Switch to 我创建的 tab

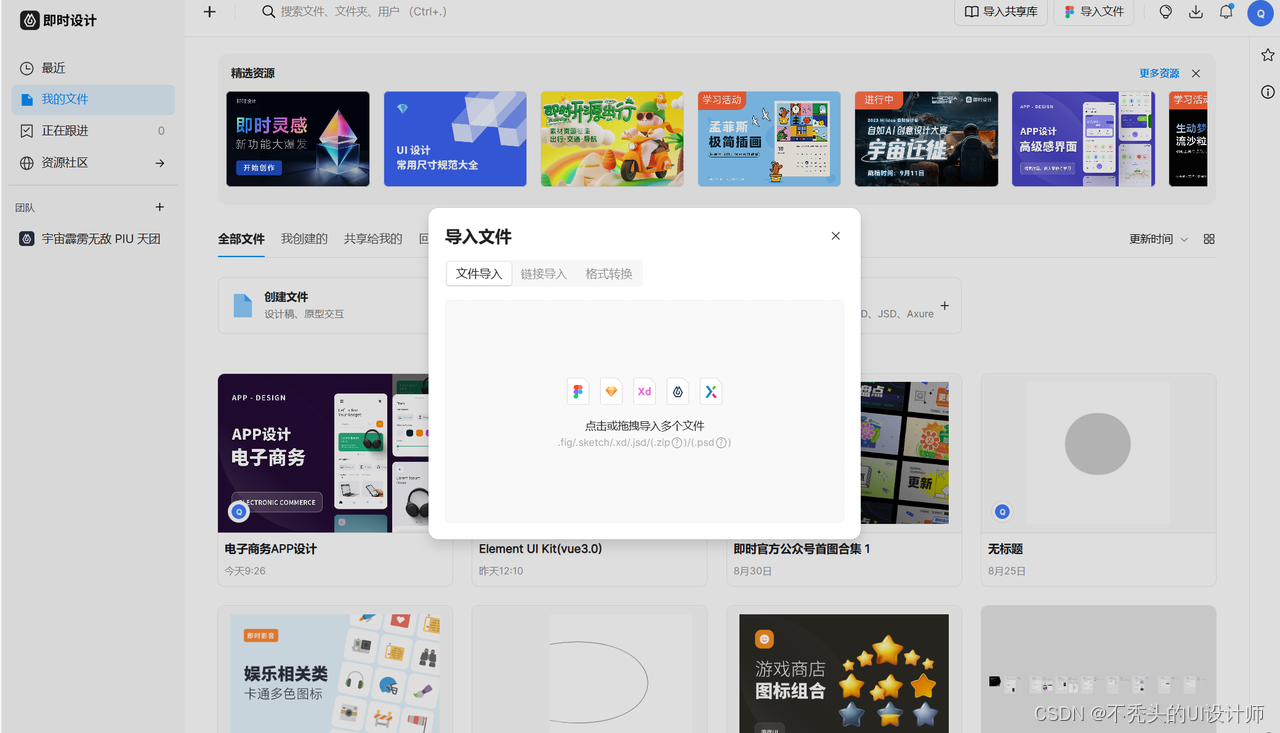tap(304, 239)
